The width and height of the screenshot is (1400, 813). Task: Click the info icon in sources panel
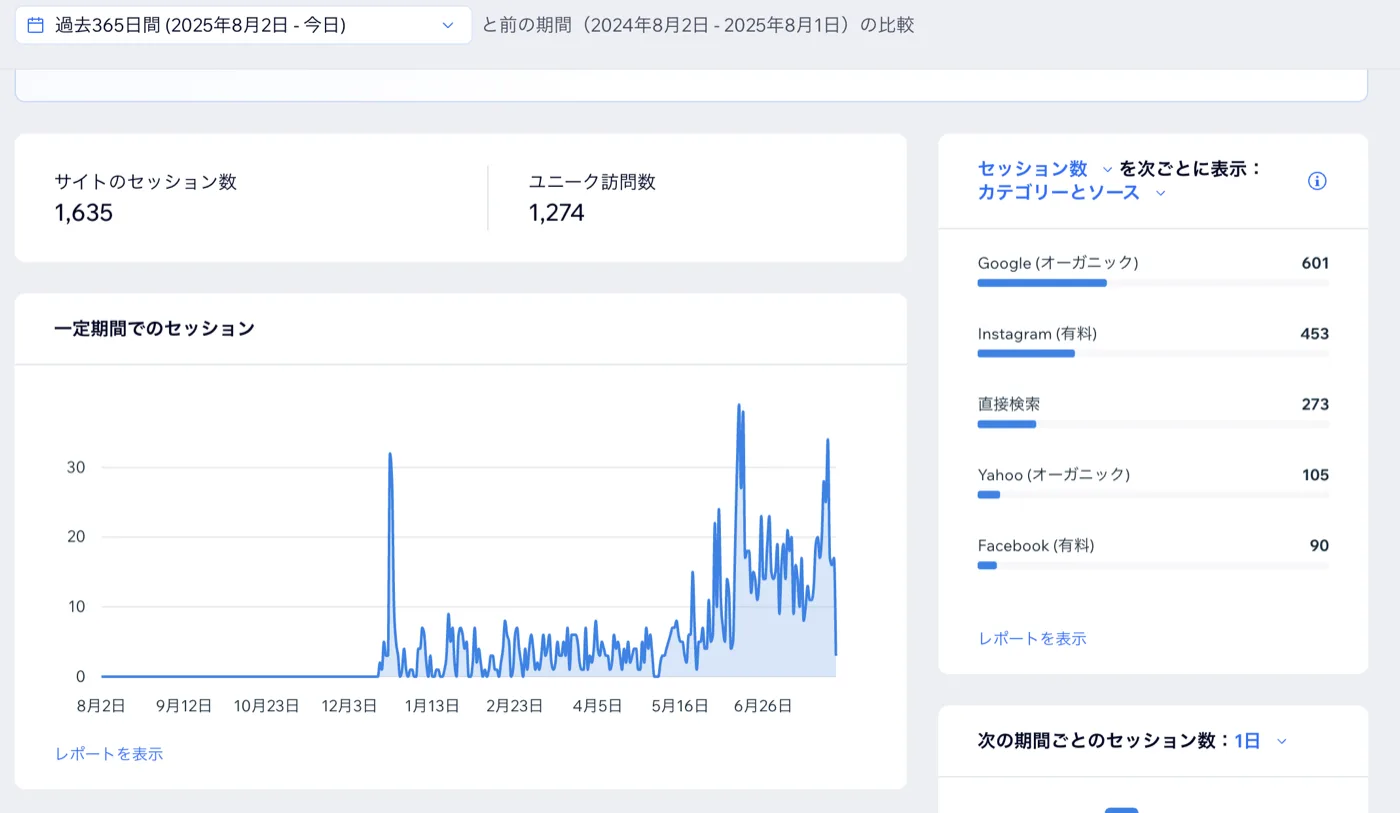[1317, 181]
